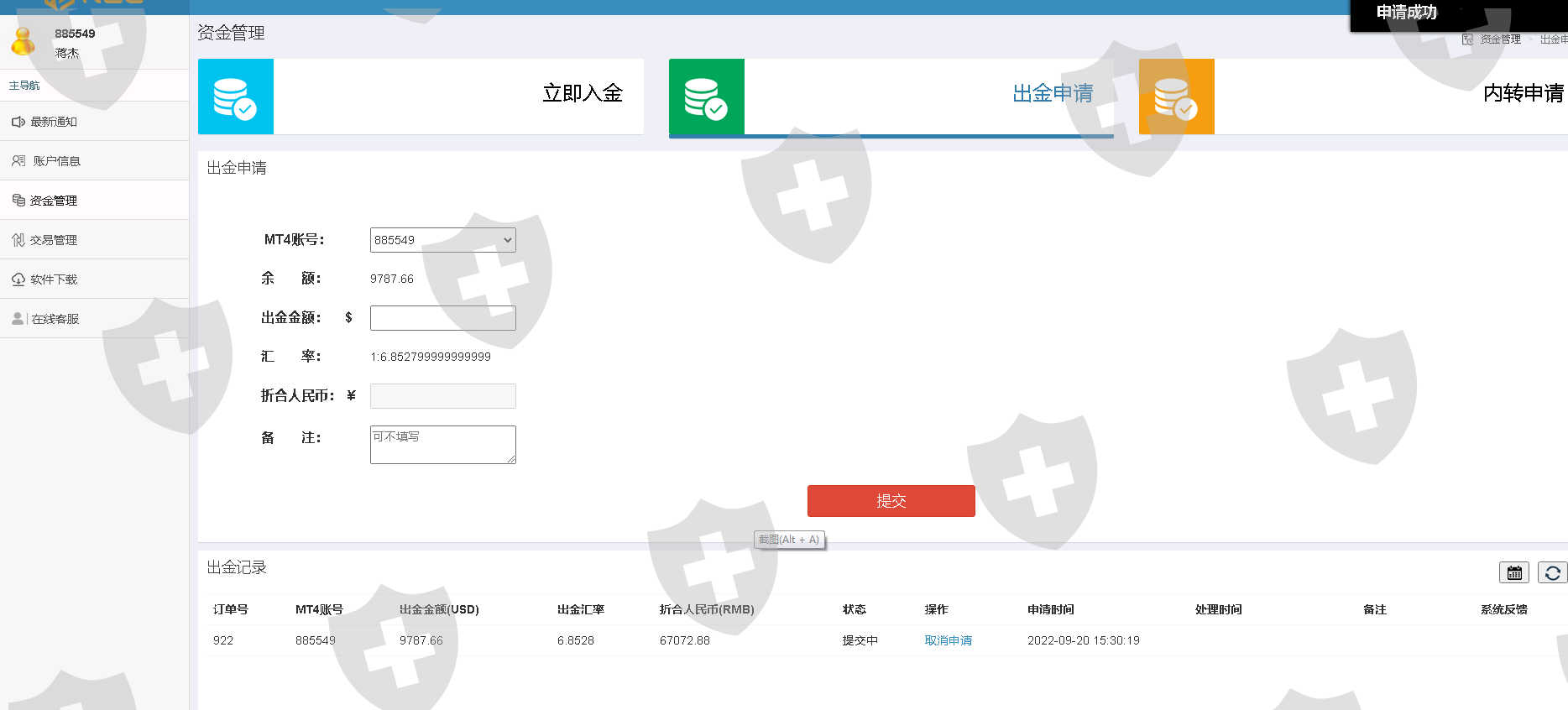Screen dimensions: 1568x710
Task: Click the 资金管理 breadcrumb link
Action: 1499,39
